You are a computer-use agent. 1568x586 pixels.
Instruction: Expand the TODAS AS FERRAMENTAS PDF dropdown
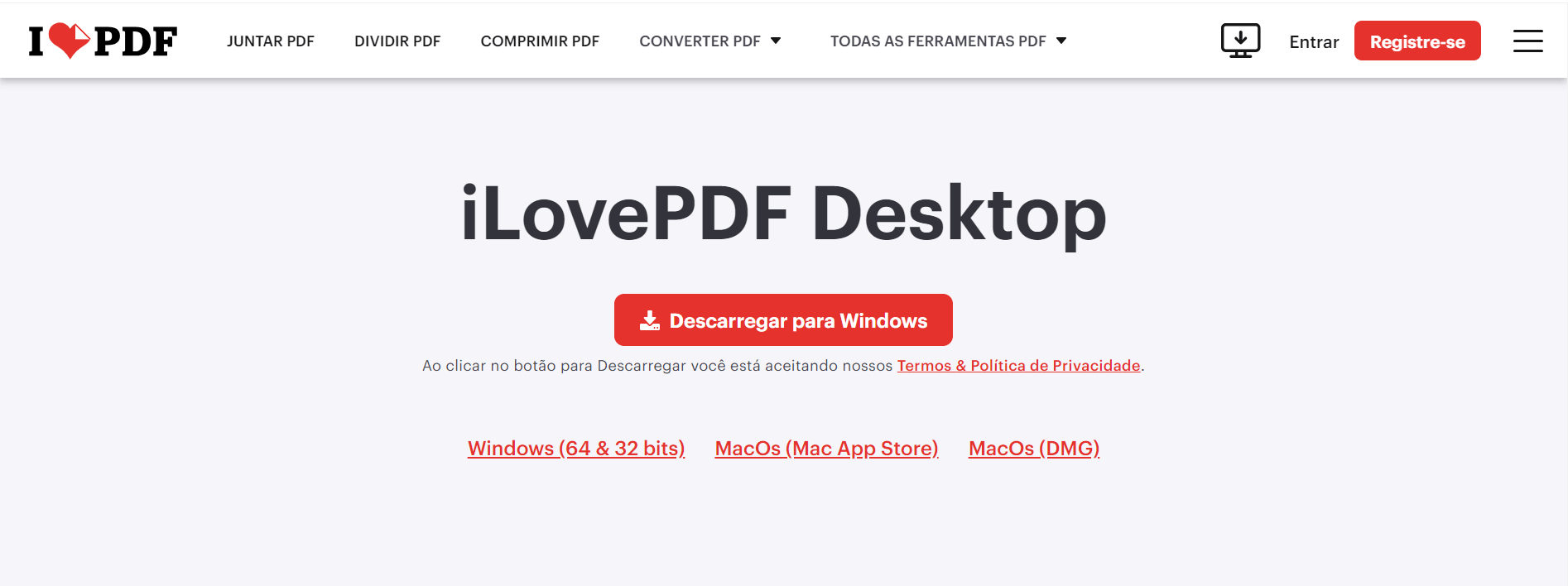pos(948,41)
